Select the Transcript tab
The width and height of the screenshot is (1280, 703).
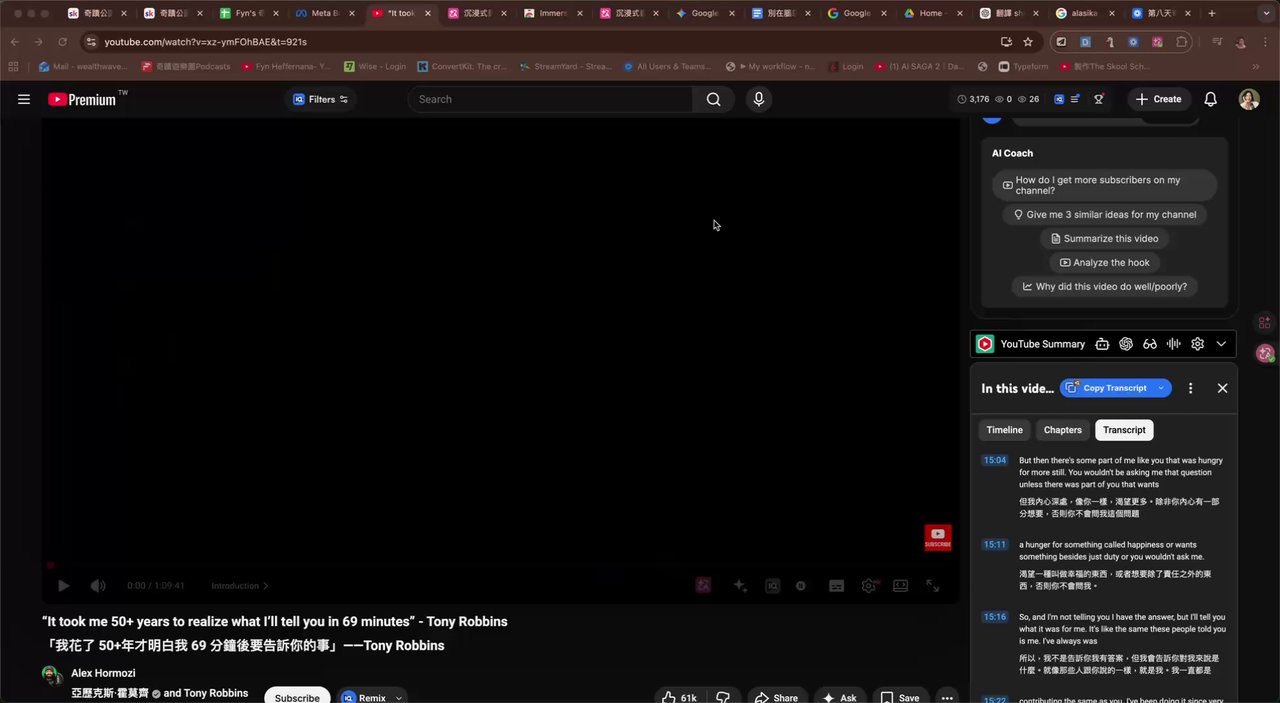[1124, 430]
